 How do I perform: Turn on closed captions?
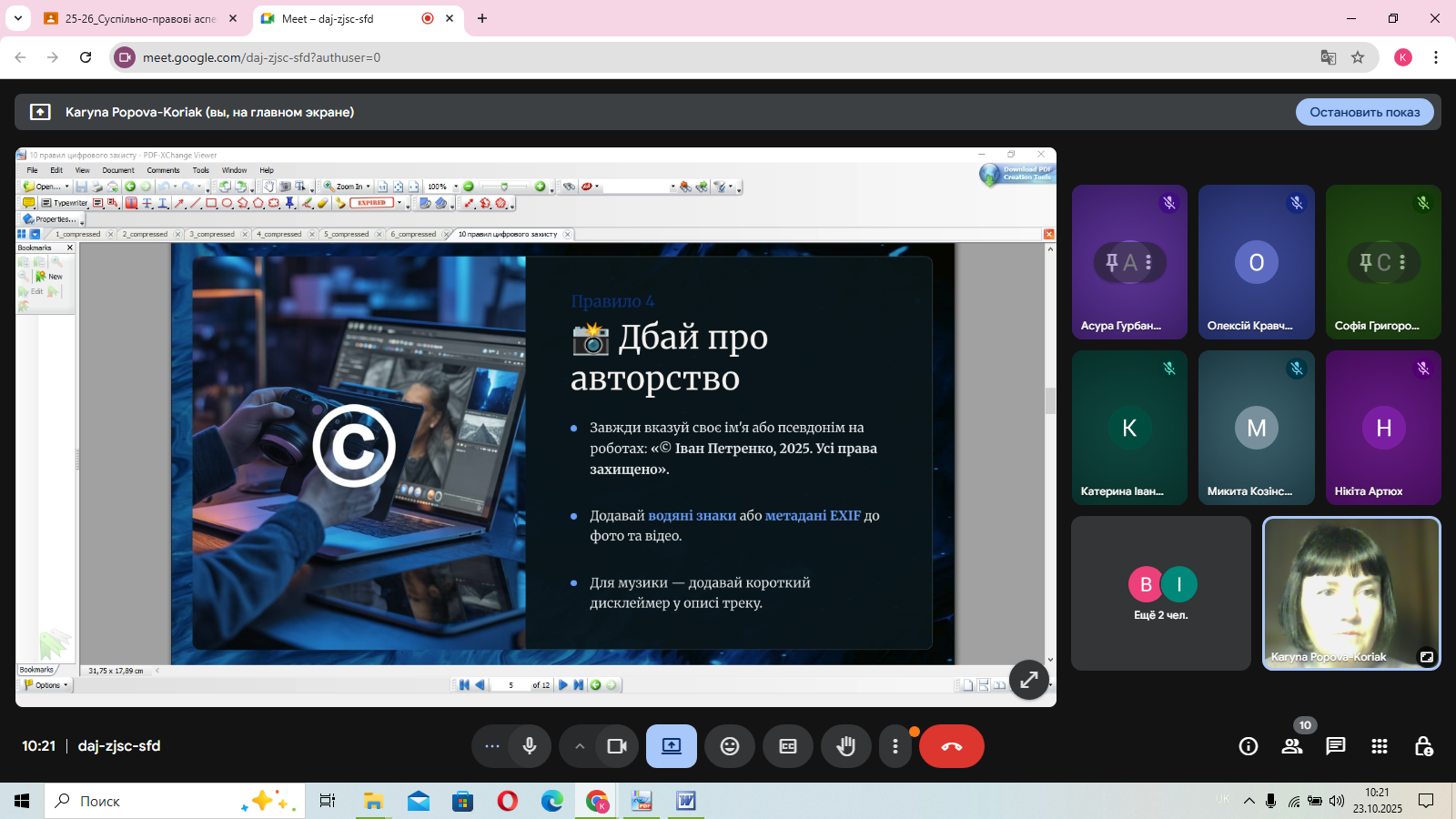click(788, 746)
